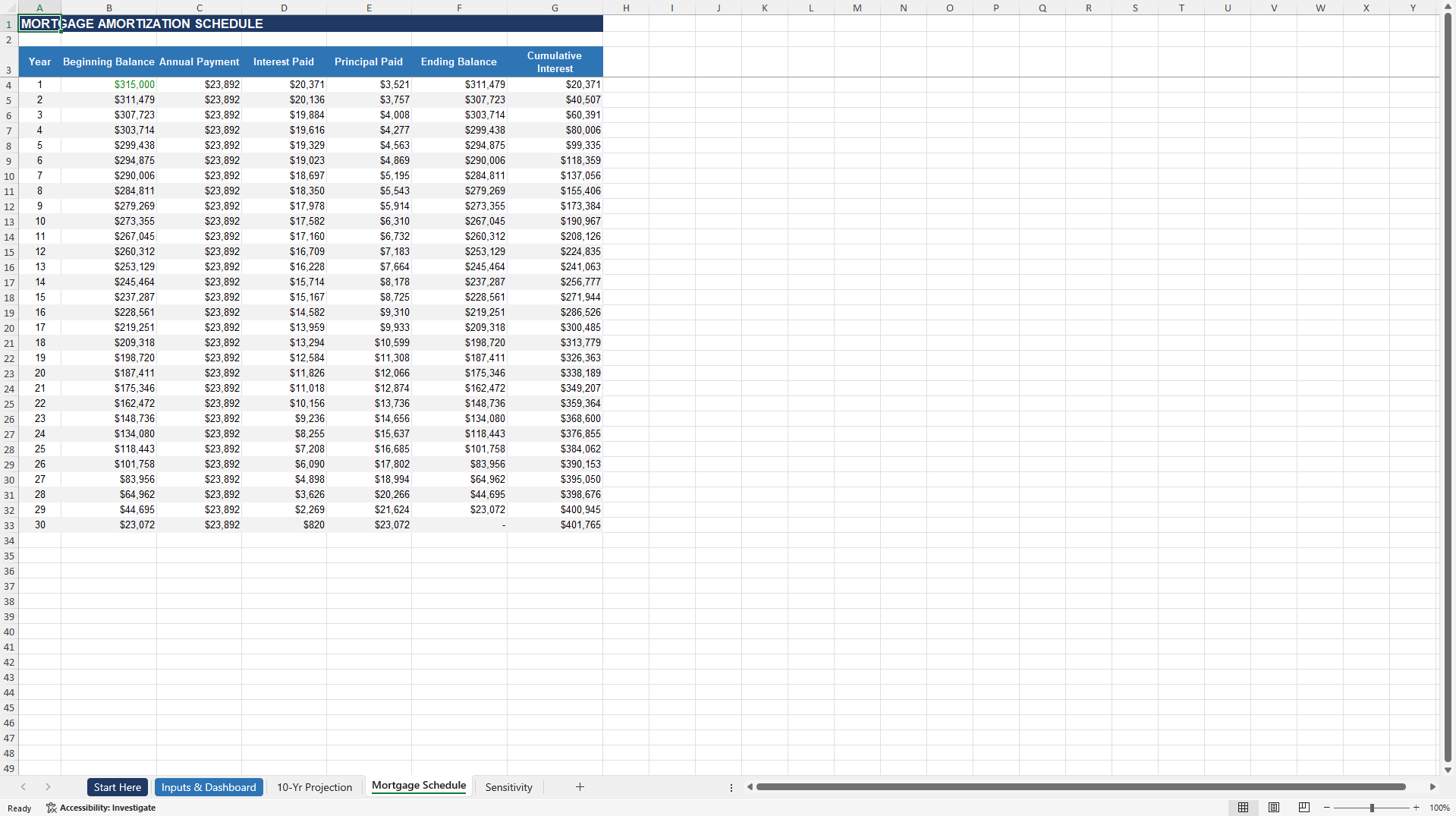This screenshot has height=816, width=1456.
Task: Select row 49 header
Action: pyautogui.click(x=9, y=768)
